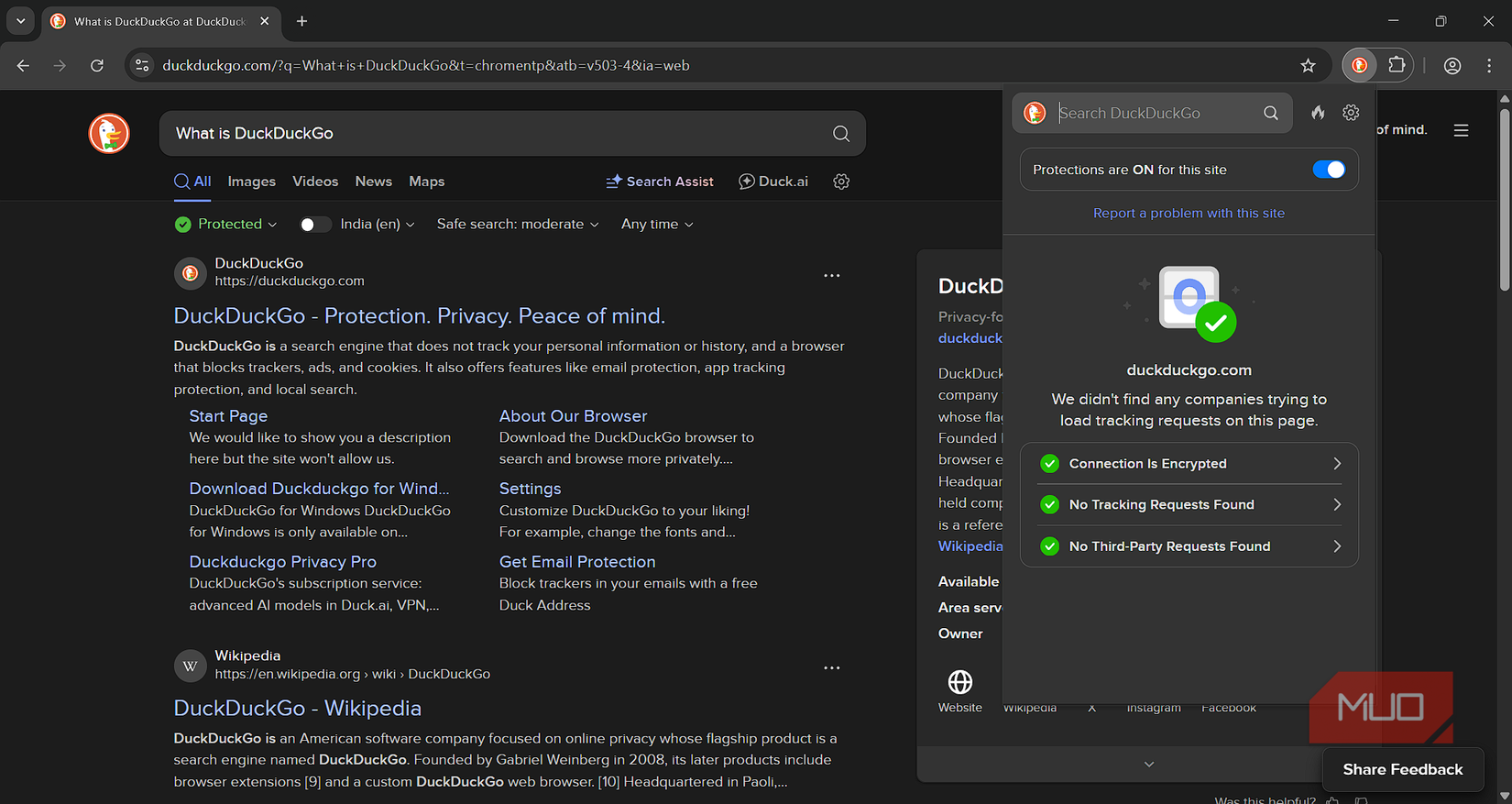Open the hamburger menu at page top right
Image resolution: width=1512 pixels, height=804 pixels.
(1461, 130)
